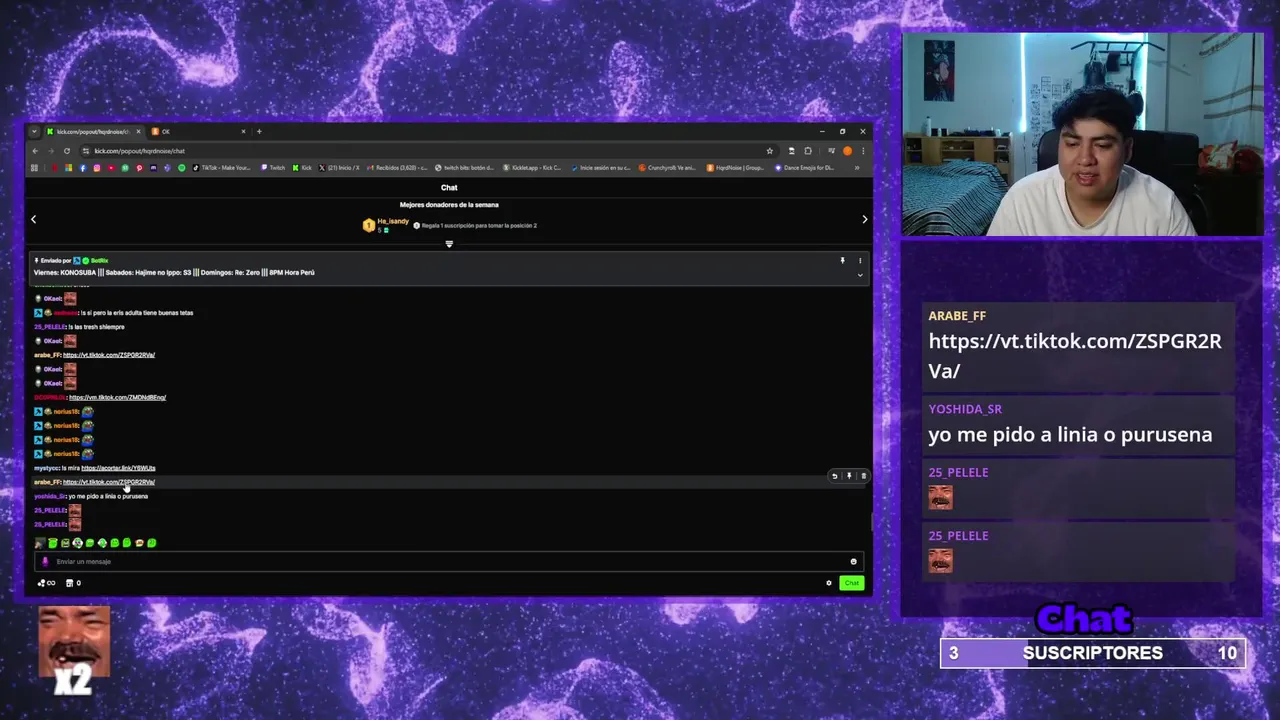Unpin the pinned BotRix message

pos(842,261)
